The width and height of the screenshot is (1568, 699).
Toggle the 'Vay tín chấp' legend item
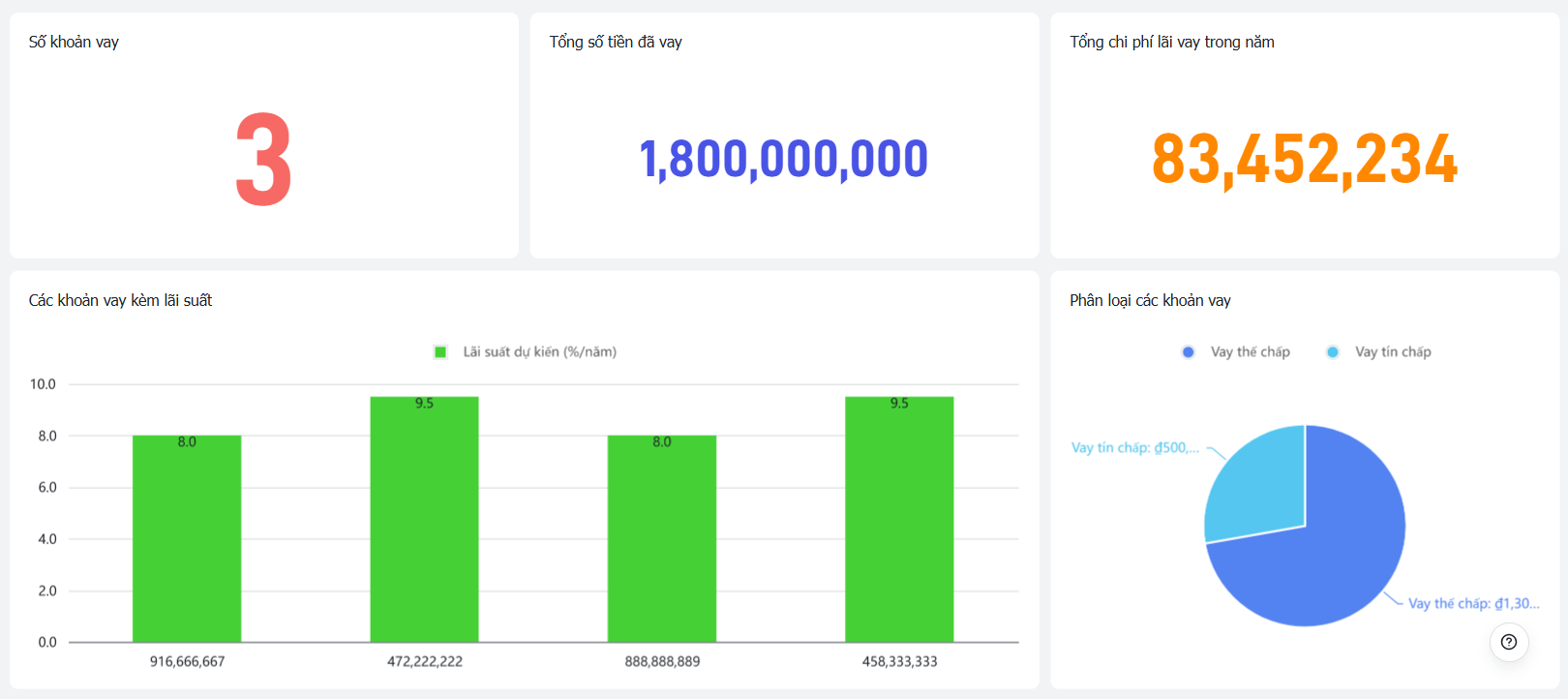1378,352
